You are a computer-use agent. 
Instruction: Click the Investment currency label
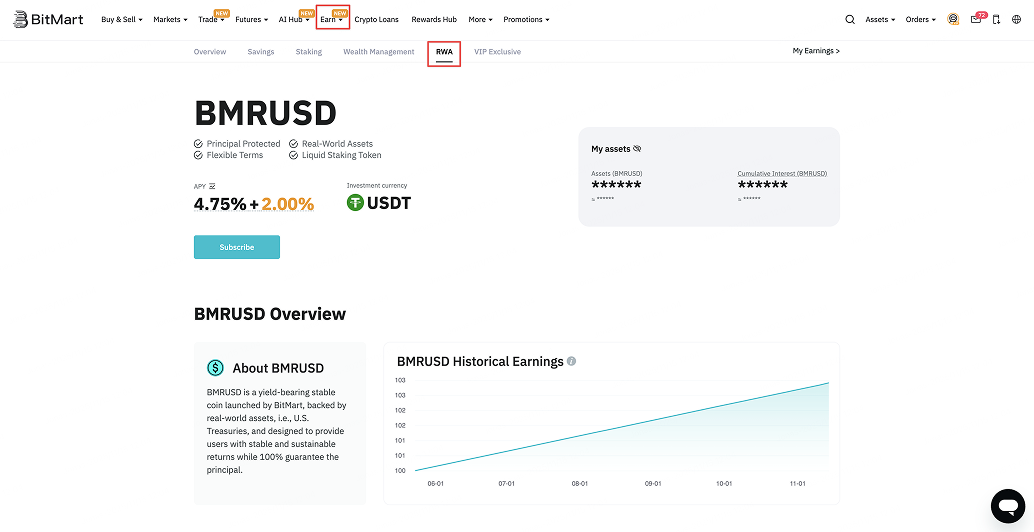click(377, 186)
